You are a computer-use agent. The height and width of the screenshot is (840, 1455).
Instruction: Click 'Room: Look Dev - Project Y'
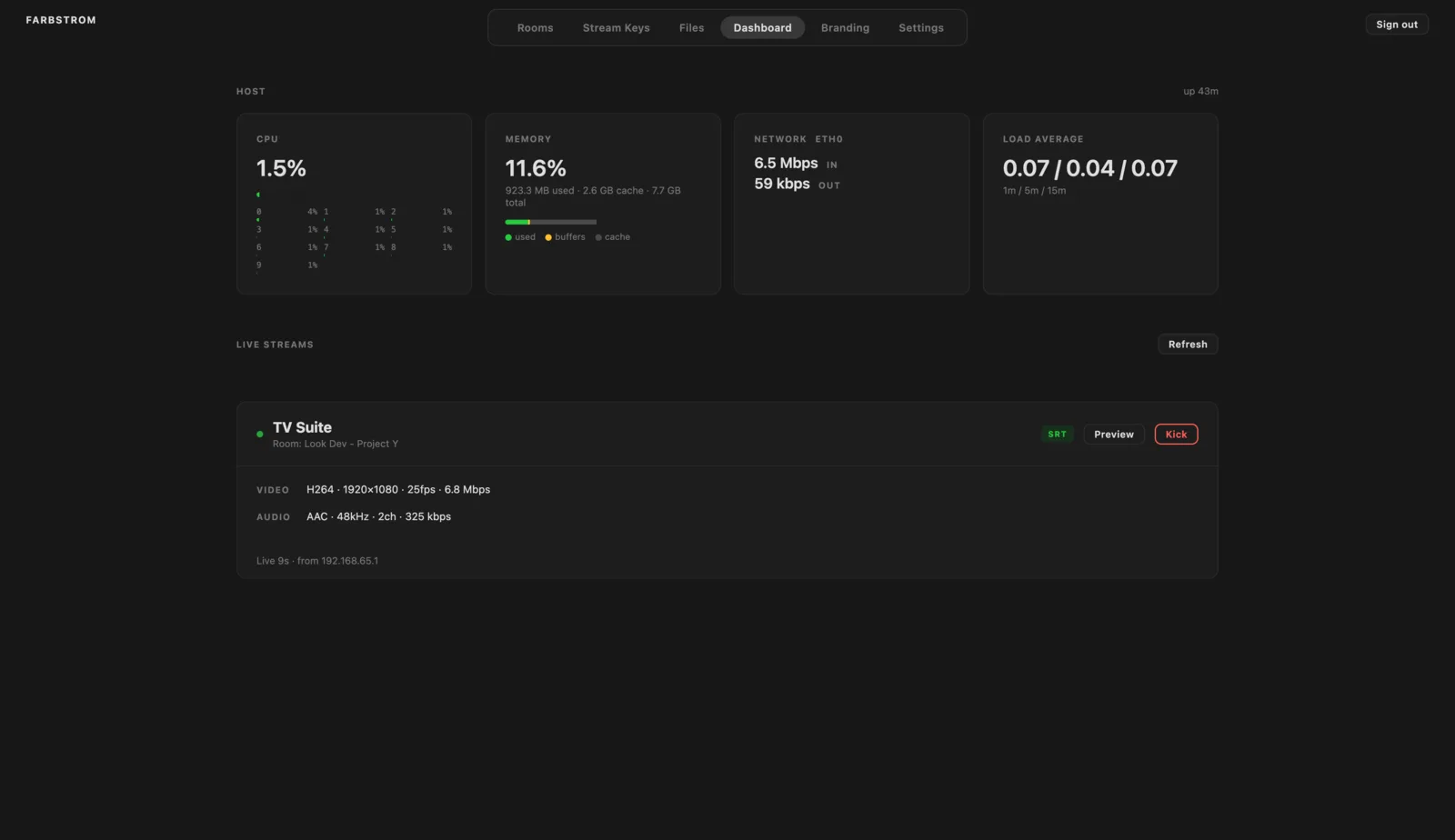click(336, 444)
